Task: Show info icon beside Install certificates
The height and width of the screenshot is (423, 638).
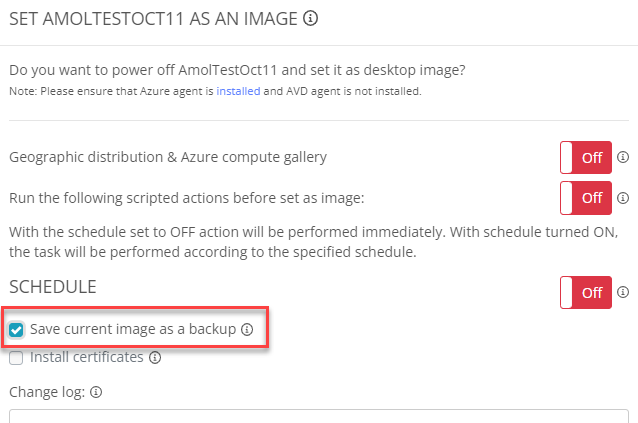Action: [155, 358]
